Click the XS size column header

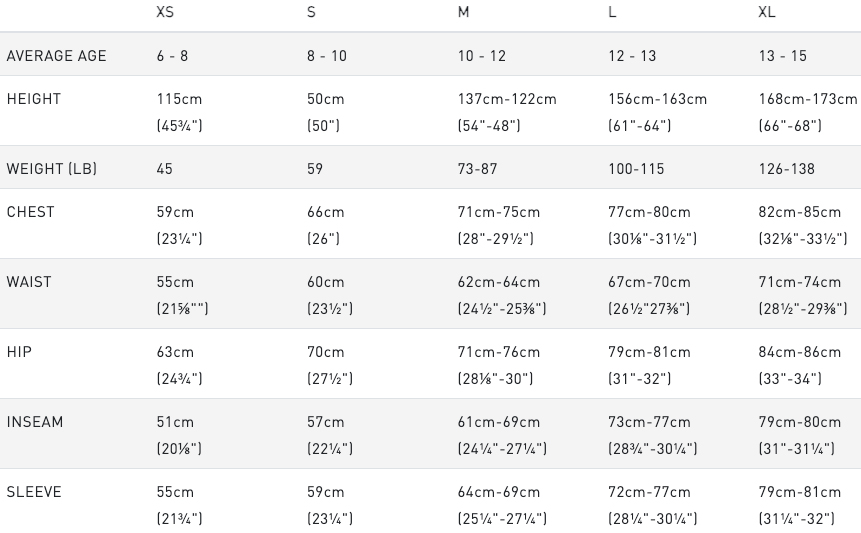165,13
